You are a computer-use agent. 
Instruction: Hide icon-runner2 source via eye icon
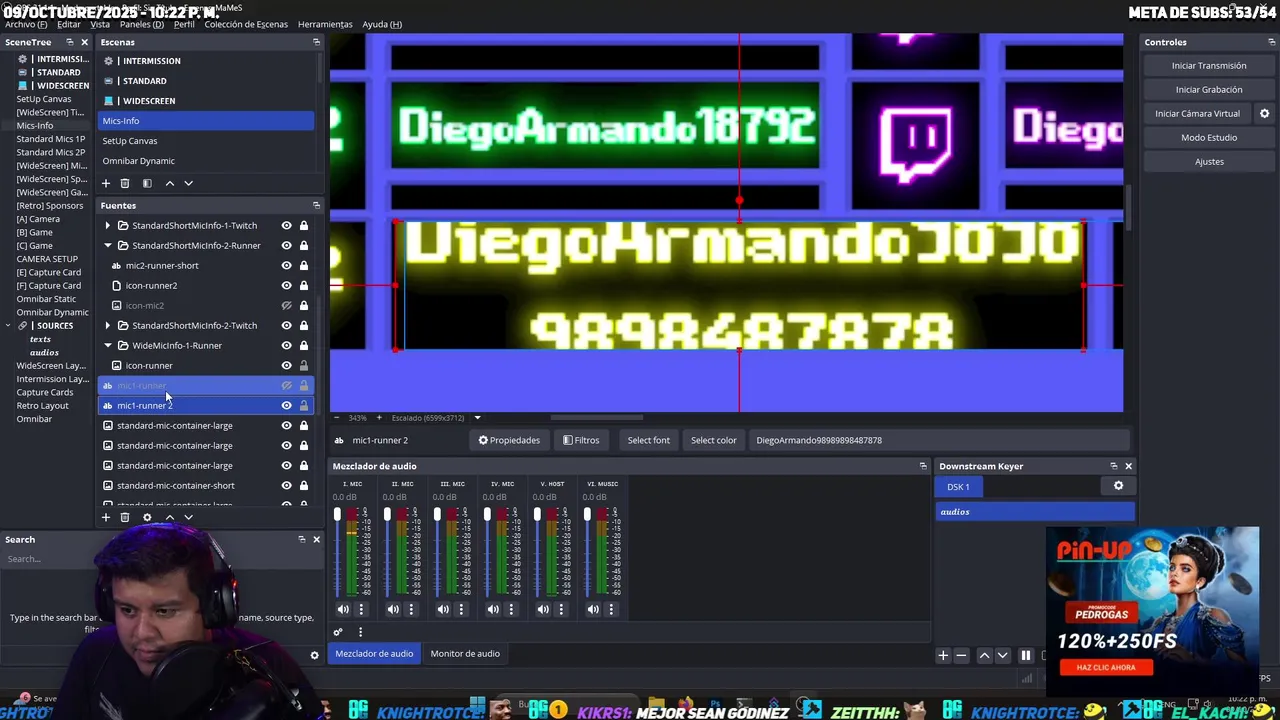286,286
